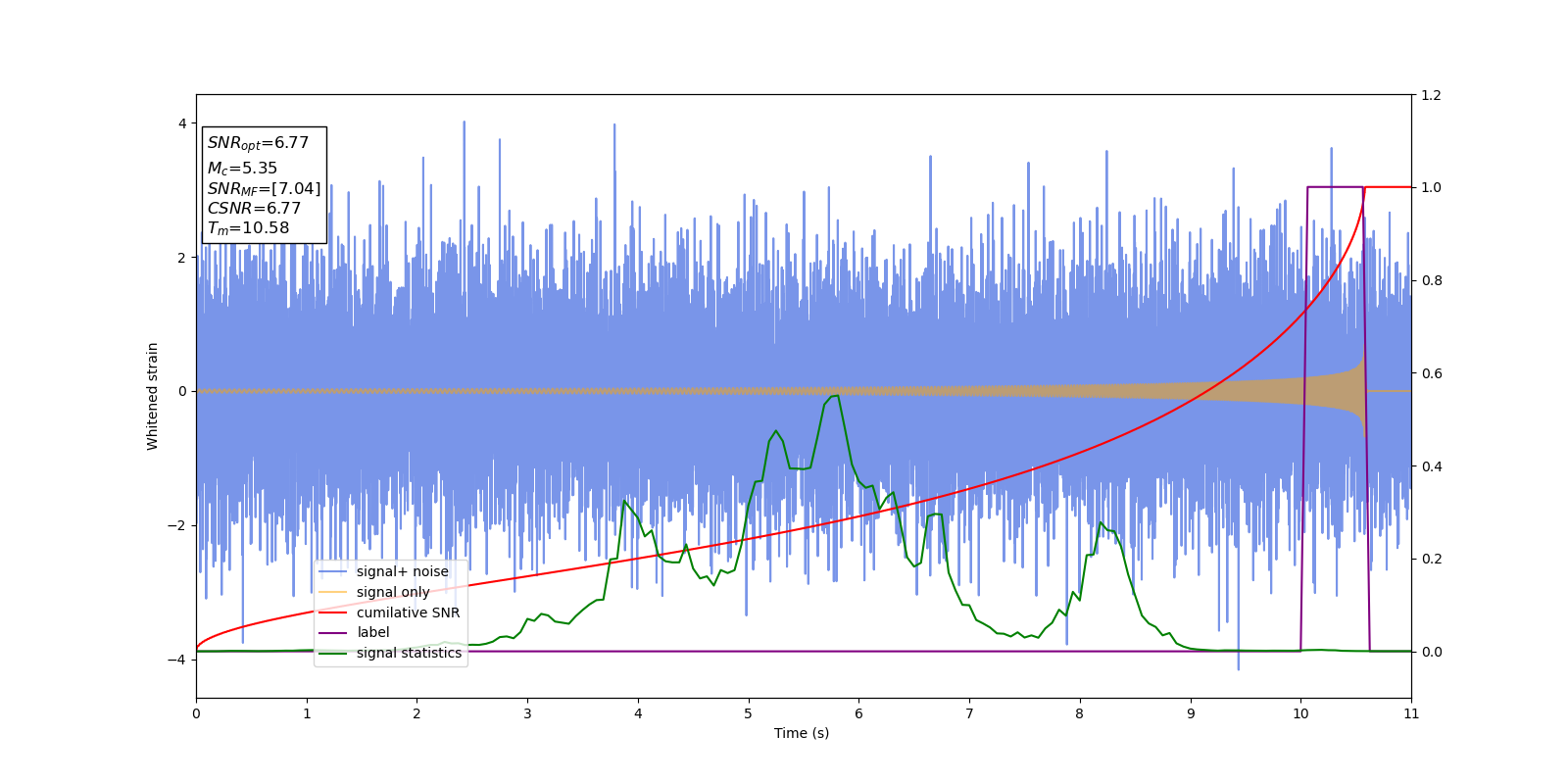Click right y-axis tick label 0.0
The image size is (1568, 784).
(x=1431, y=652)
